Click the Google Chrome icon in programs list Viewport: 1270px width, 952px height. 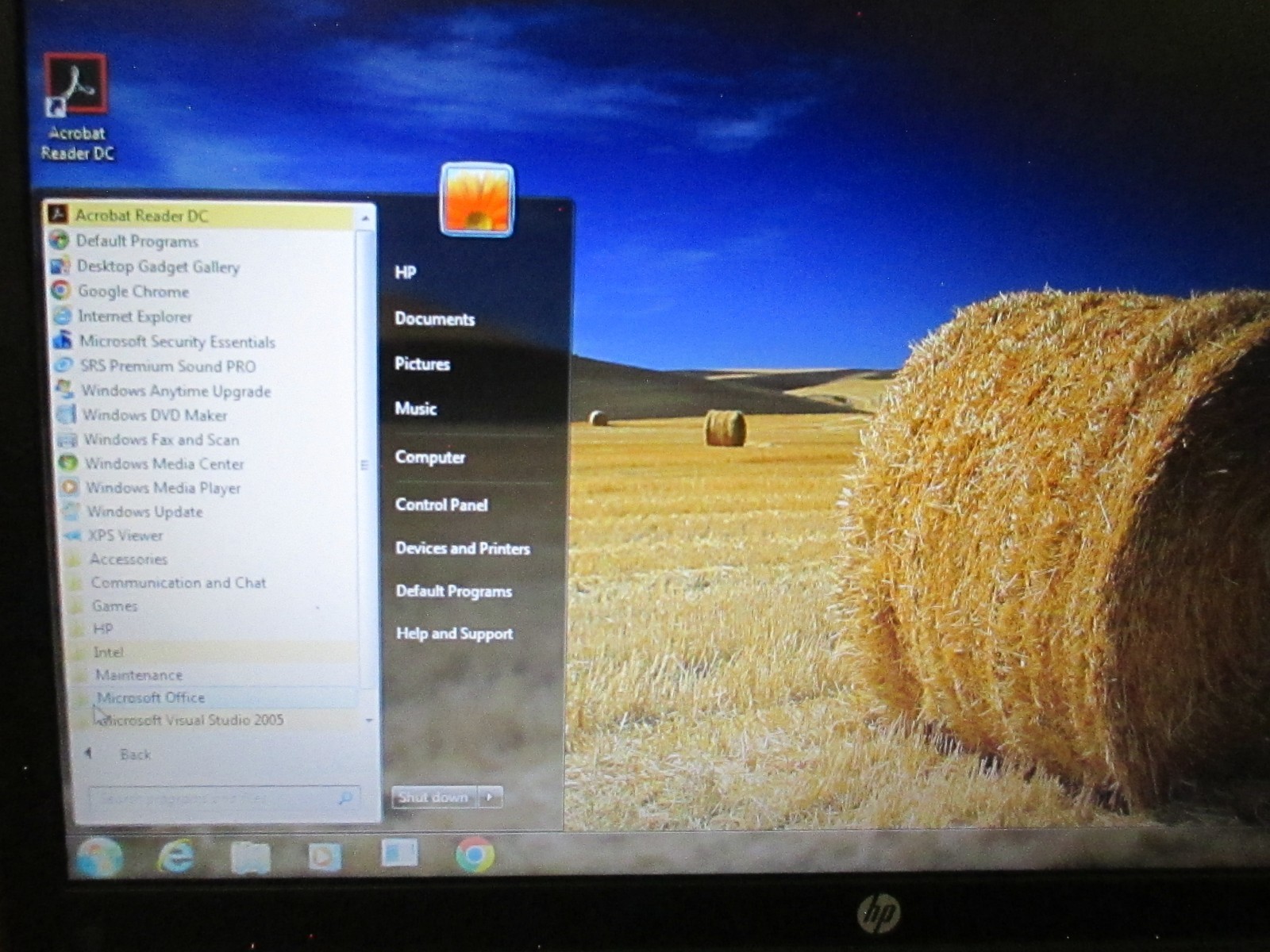[x=61, y=290]
